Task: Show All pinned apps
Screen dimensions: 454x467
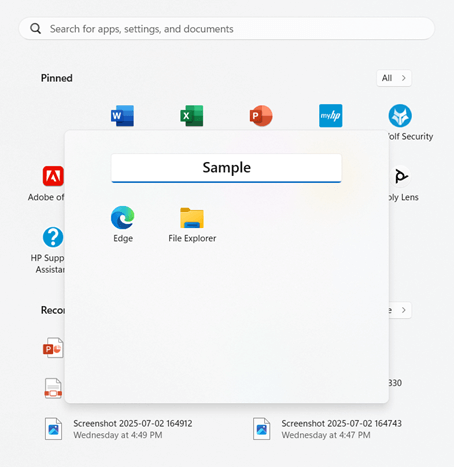Action: (394, 78)
